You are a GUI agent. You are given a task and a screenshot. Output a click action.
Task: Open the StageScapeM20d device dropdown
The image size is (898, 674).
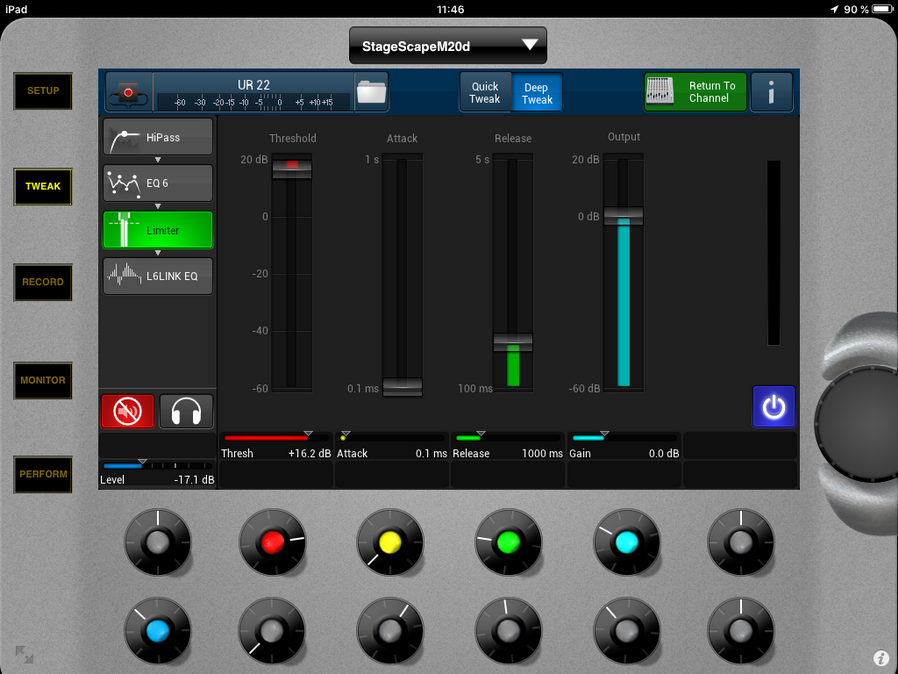point(448,46)
